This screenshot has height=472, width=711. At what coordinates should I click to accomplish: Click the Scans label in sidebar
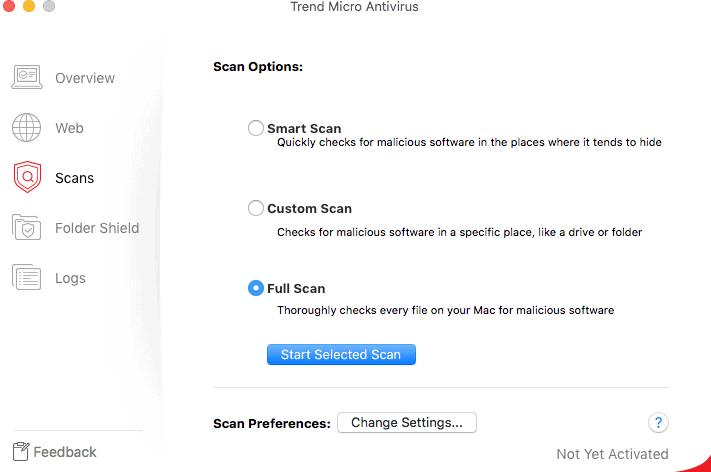tap(74, 178)
